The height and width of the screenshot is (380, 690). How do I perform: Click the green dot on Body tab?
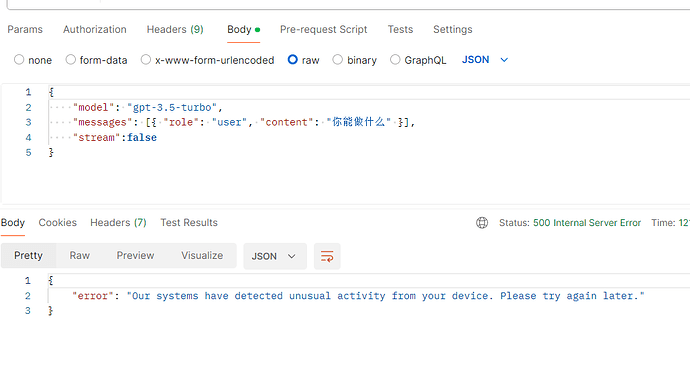click(257, 30)
